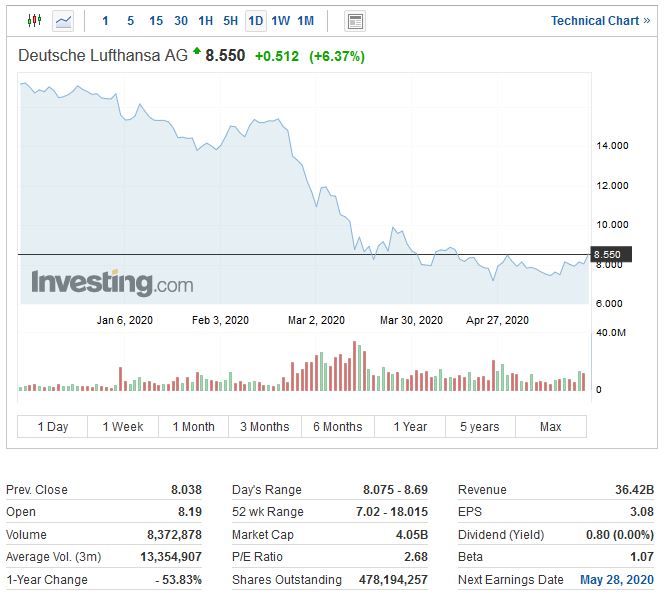Show the 1 Month time range
This screenshot has height=601, width=666.
(x=193, y=426)
